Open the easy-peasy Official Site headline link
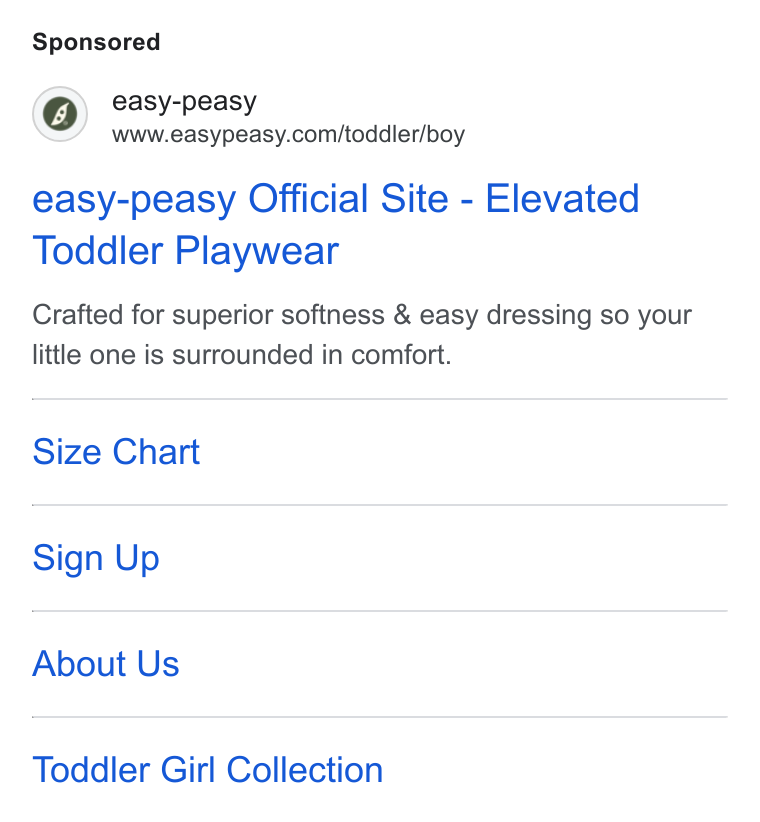The image size is (760, 822). [x=336, y=224]
